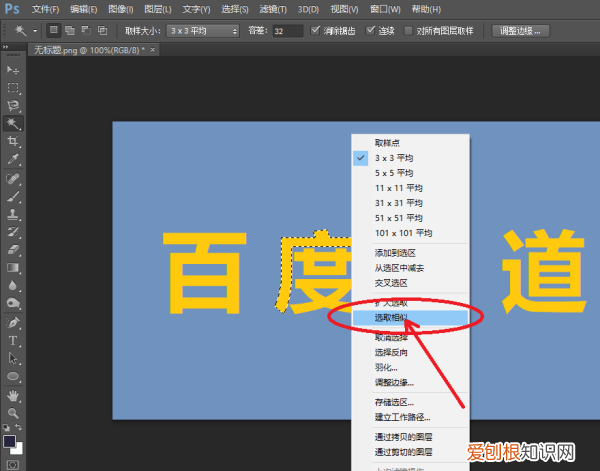
Task: Select the Lasso tool
Action: click(13, 105)
